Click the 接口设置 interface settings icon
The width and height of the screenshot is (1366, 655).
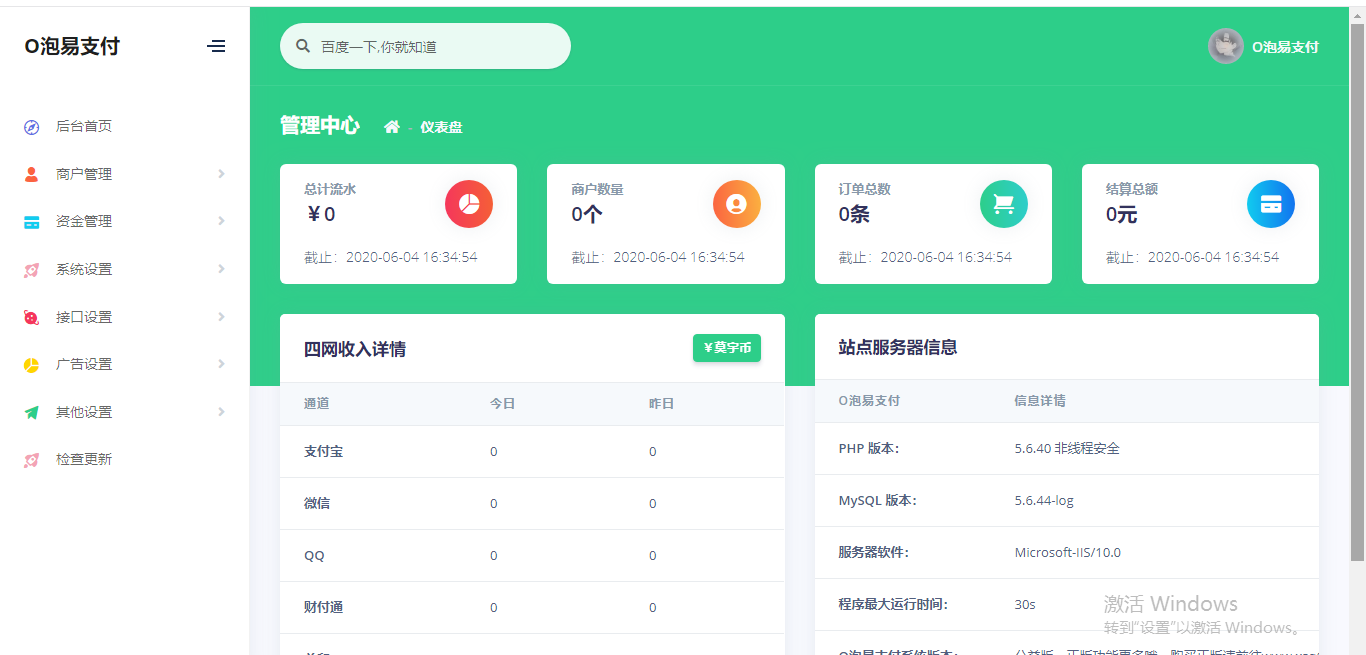[x=30, y=316]
